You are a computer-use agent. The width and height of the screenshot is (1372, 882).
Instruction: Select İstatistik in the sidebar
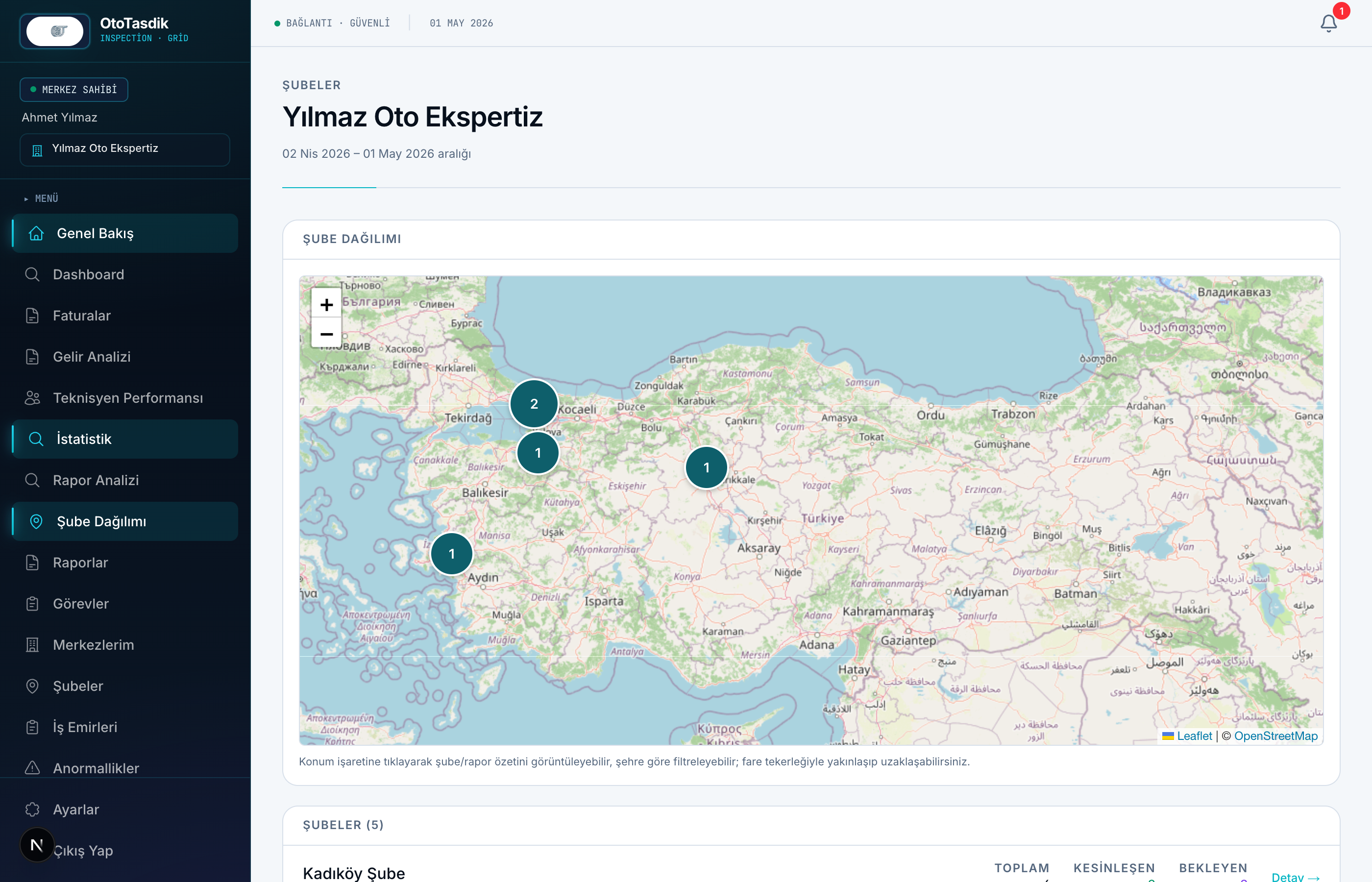(125, 439)
